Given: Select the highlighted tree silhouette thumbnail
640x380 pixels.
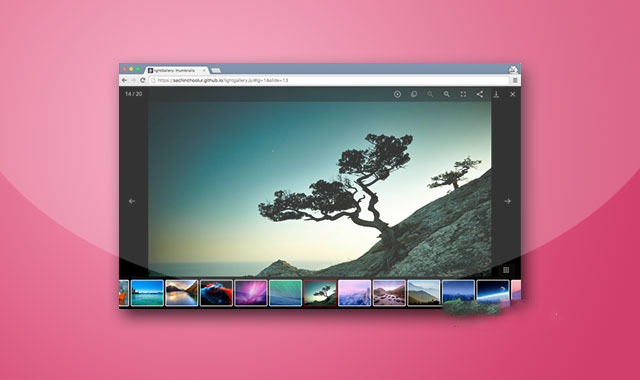Looking at the screenshot, I should (320, 293).
